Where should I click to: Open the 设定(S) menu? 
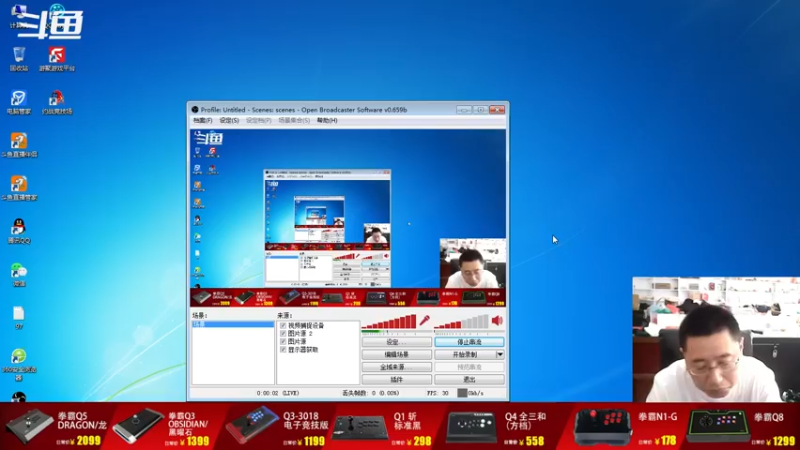pos(229,120)
